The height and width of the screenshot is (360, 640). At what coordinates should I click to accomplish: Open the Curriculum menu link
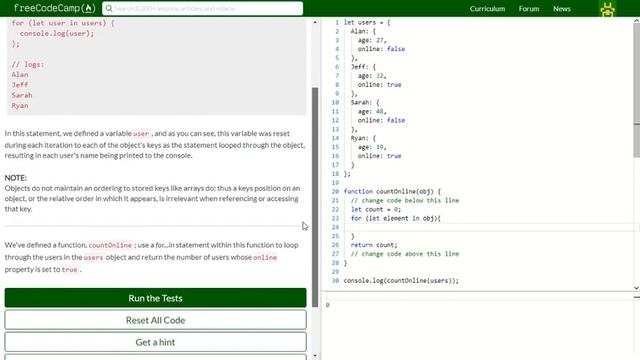pos(487,9)
